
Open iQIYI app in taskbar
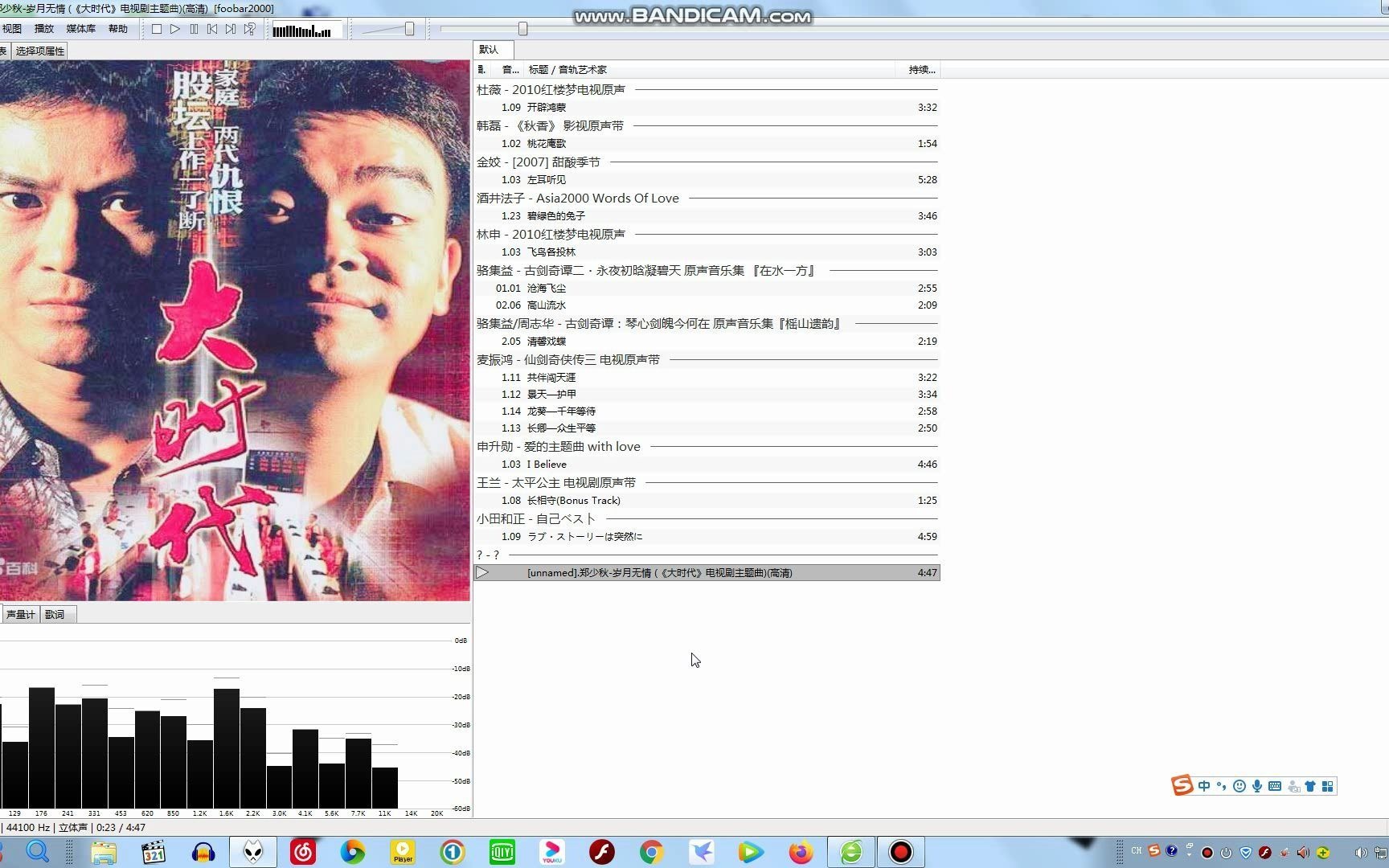502,852
